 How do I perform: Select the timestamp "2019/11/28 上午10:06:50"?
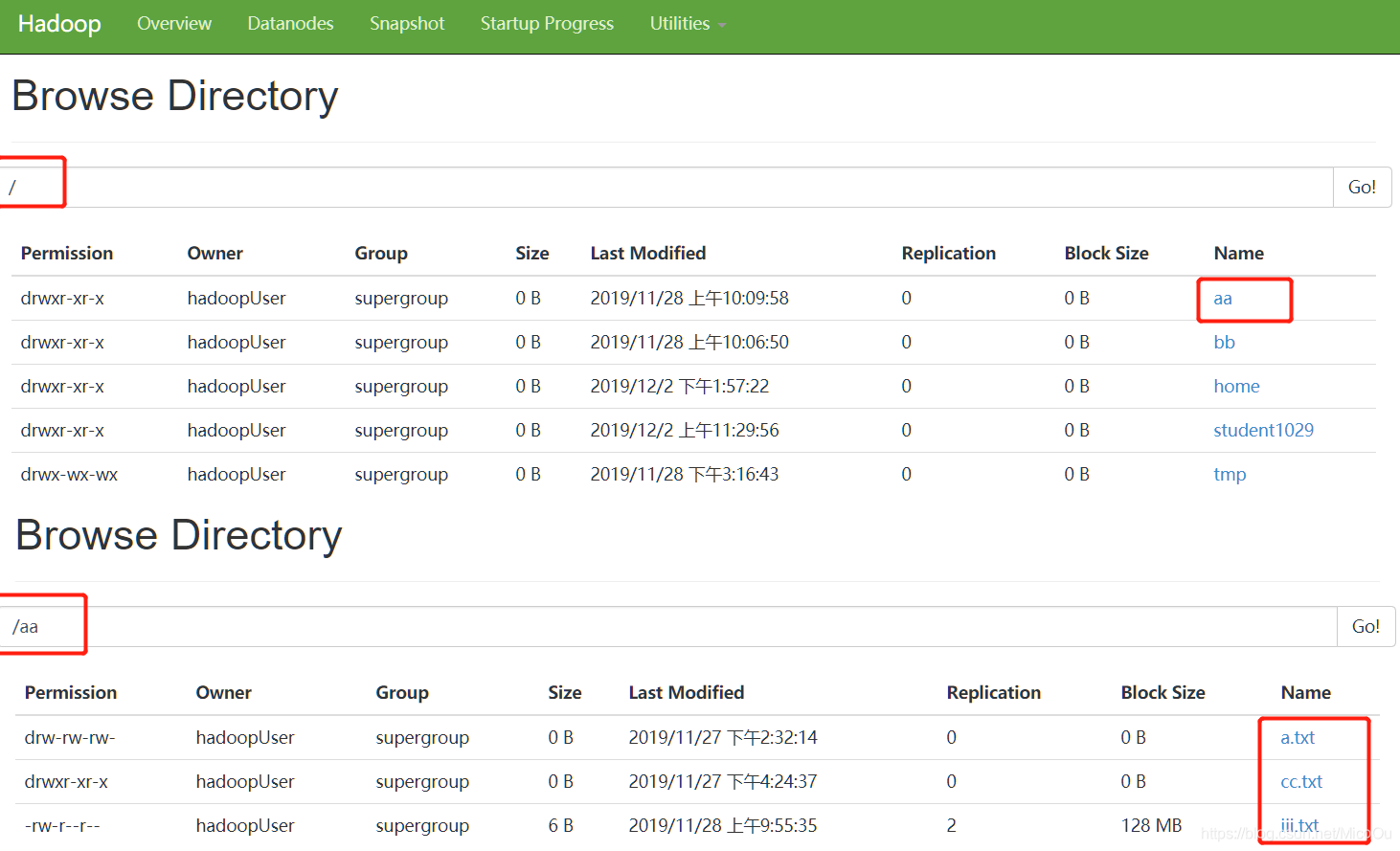coord(689,343)
